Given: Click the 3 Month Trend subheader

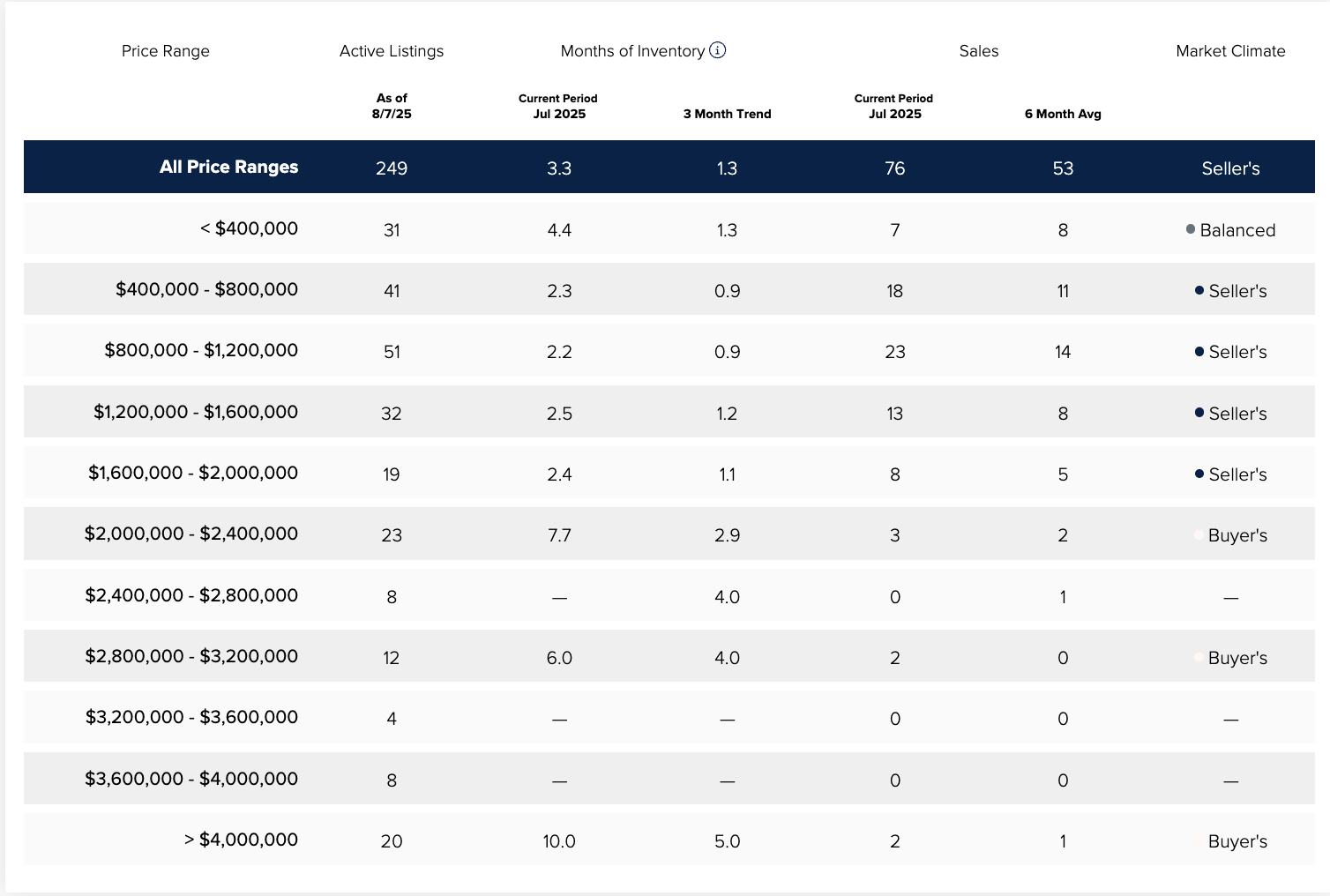Looking at the screenshot, I should point(727,114).
